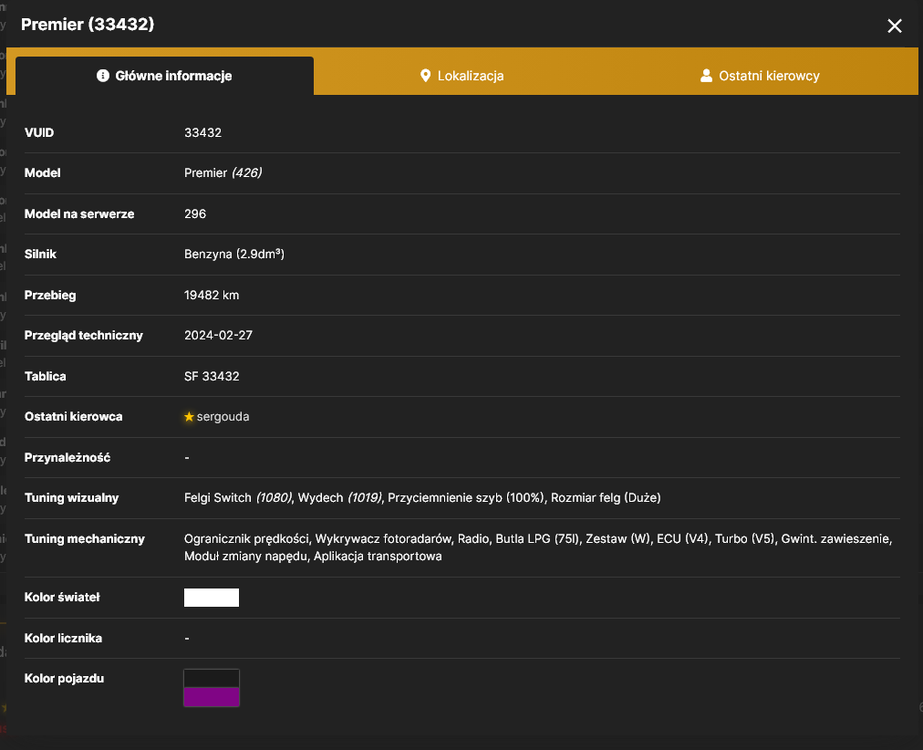
Task: Open the sergouda driver link
Action: pyautogui.click(x=223, y=417)
